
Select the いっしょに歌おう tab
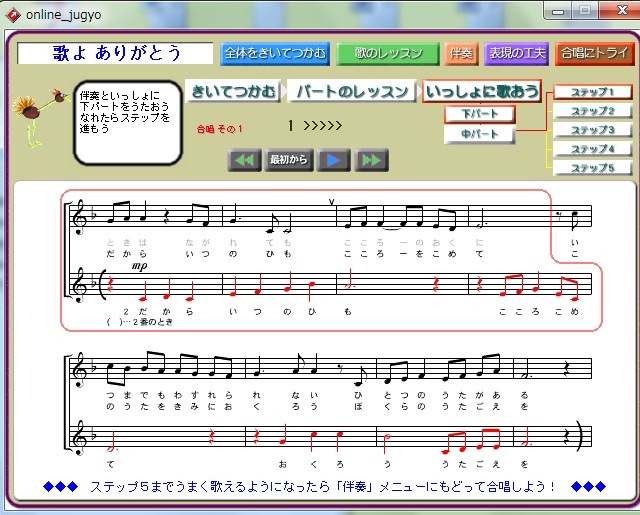coord(482,91)
